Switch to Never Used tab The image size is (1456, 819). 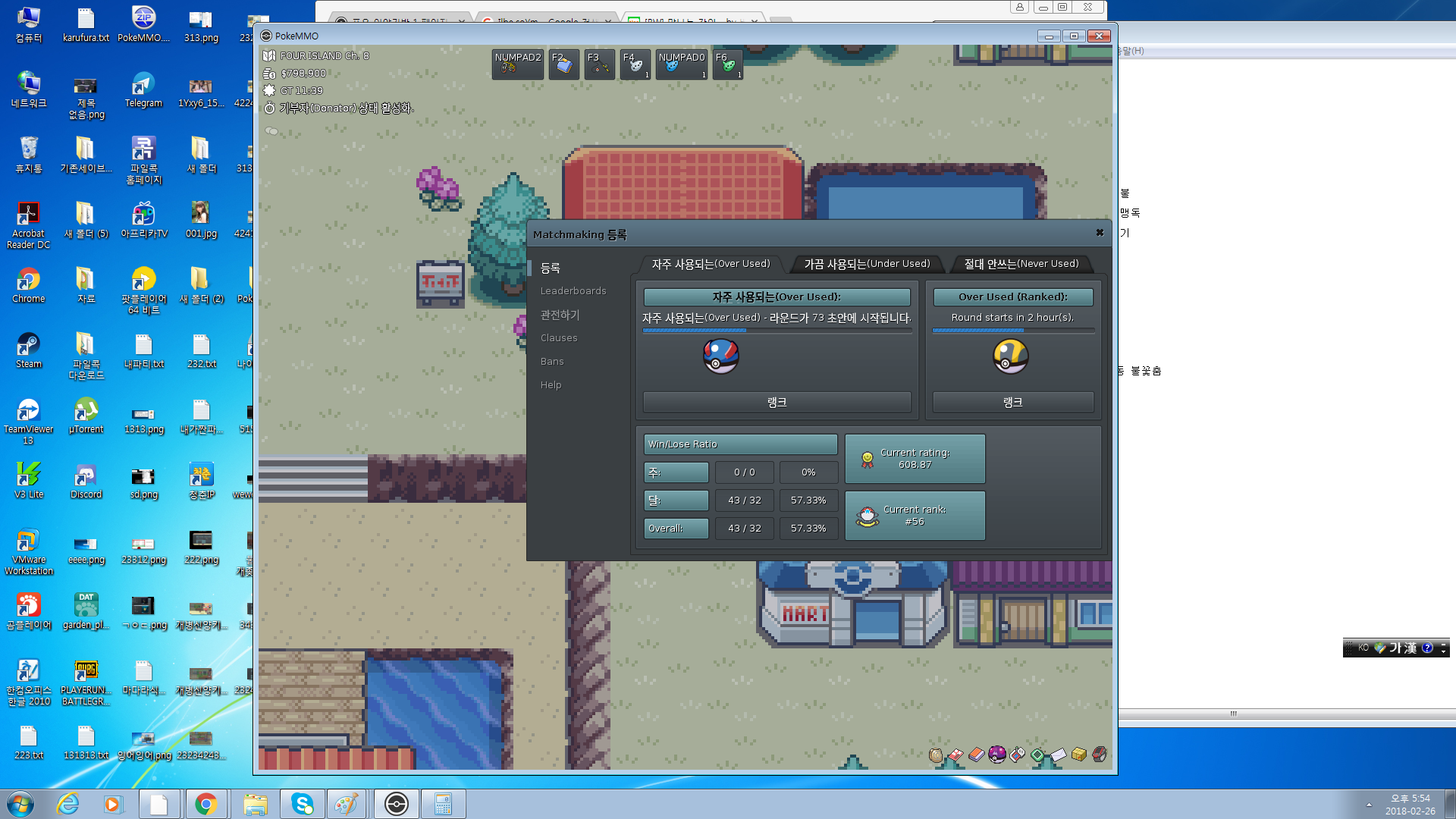(x=1021, y=264)
